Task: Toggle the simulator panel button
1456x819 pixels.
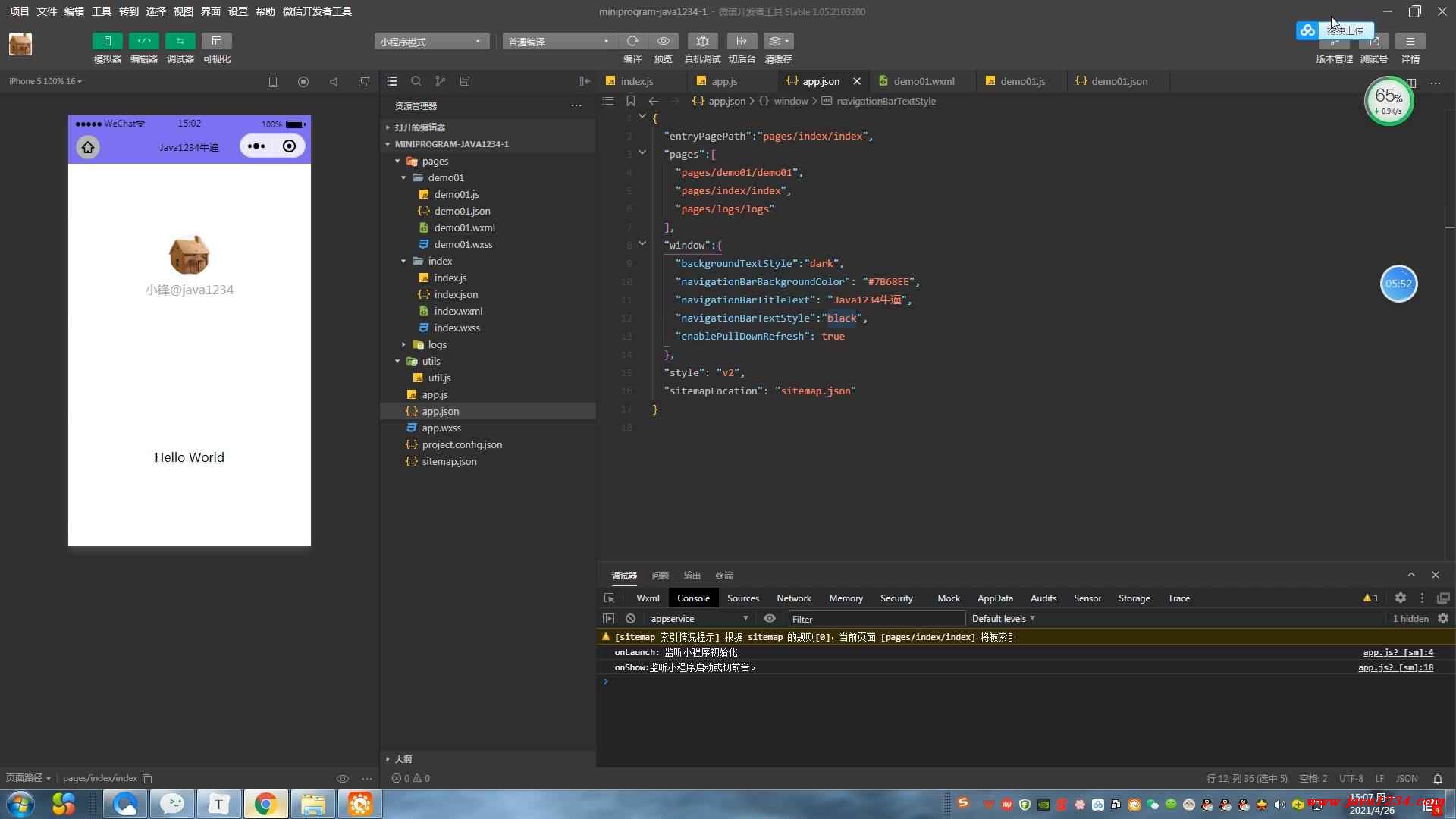Action: point(107,41)
